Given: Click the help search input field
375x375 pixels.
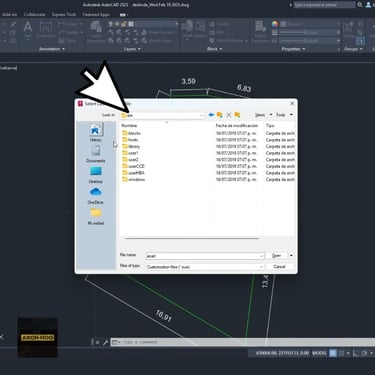Looking at the screenshot, I should tap(324, 5).
